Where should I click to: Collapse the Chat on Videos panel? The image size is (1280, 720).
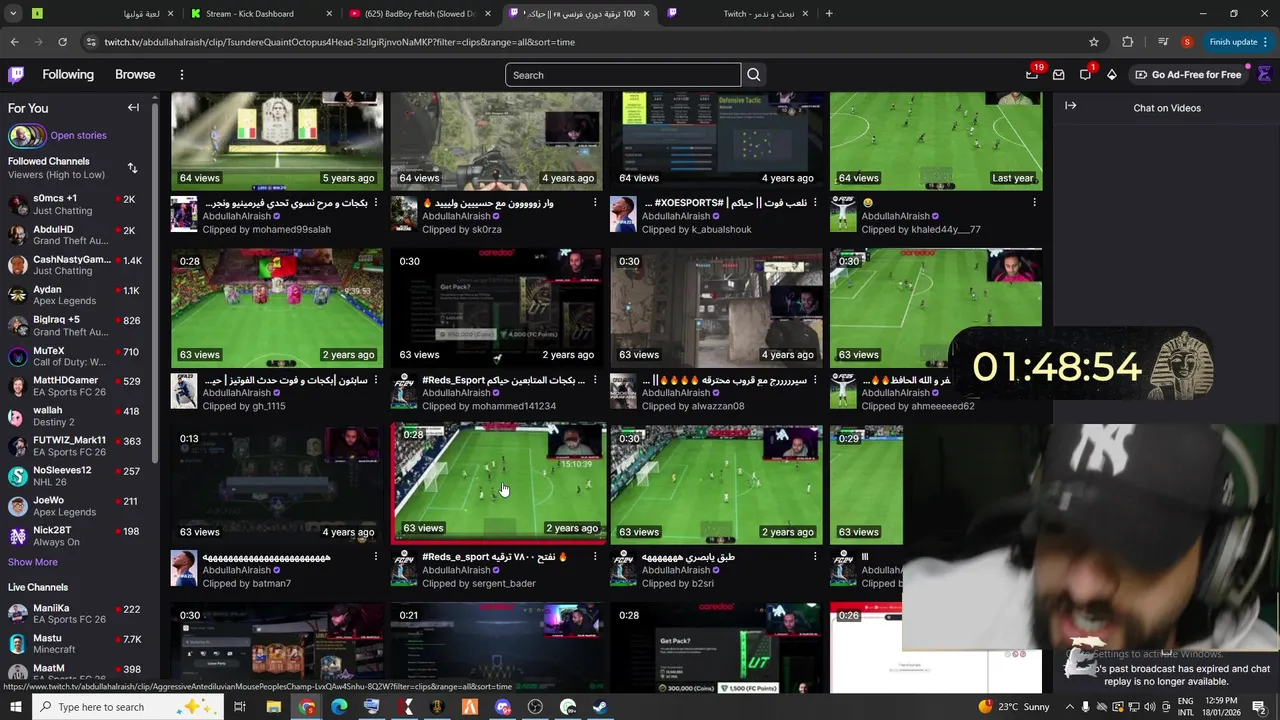pyautogui.click(x=1071, y=106)
